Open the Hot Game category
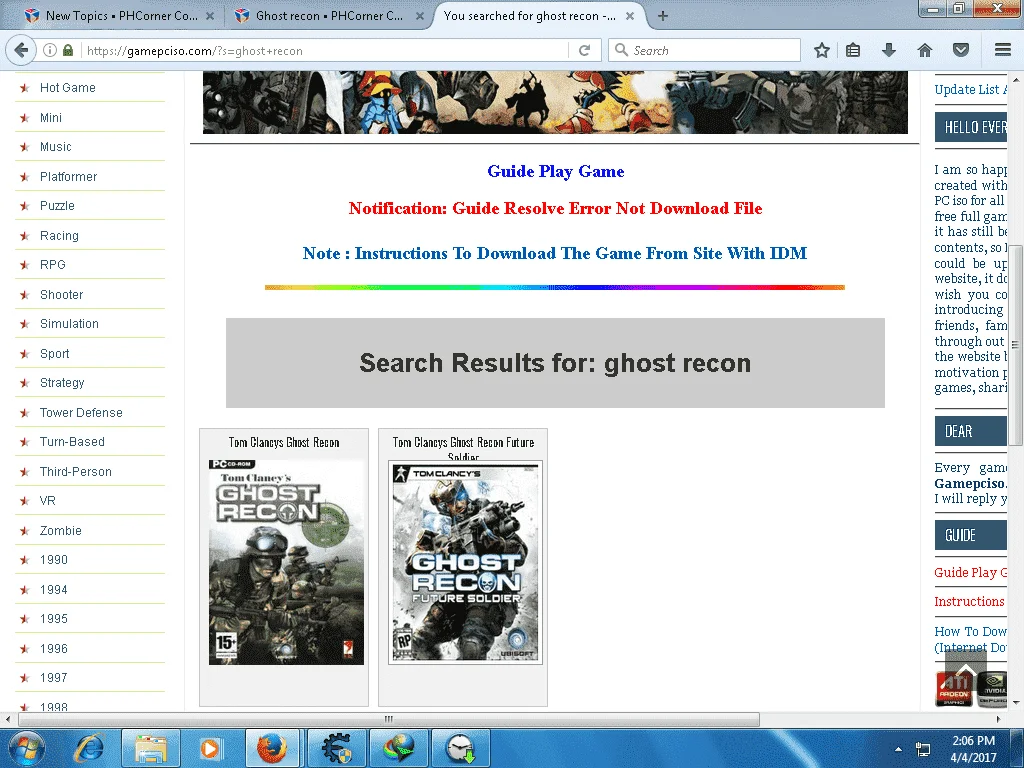 (67, 88)
